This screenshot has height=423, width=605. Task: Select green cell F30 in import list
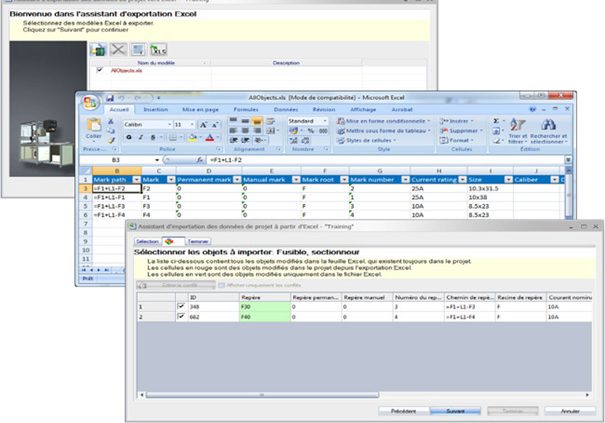(x=265, y=307)
